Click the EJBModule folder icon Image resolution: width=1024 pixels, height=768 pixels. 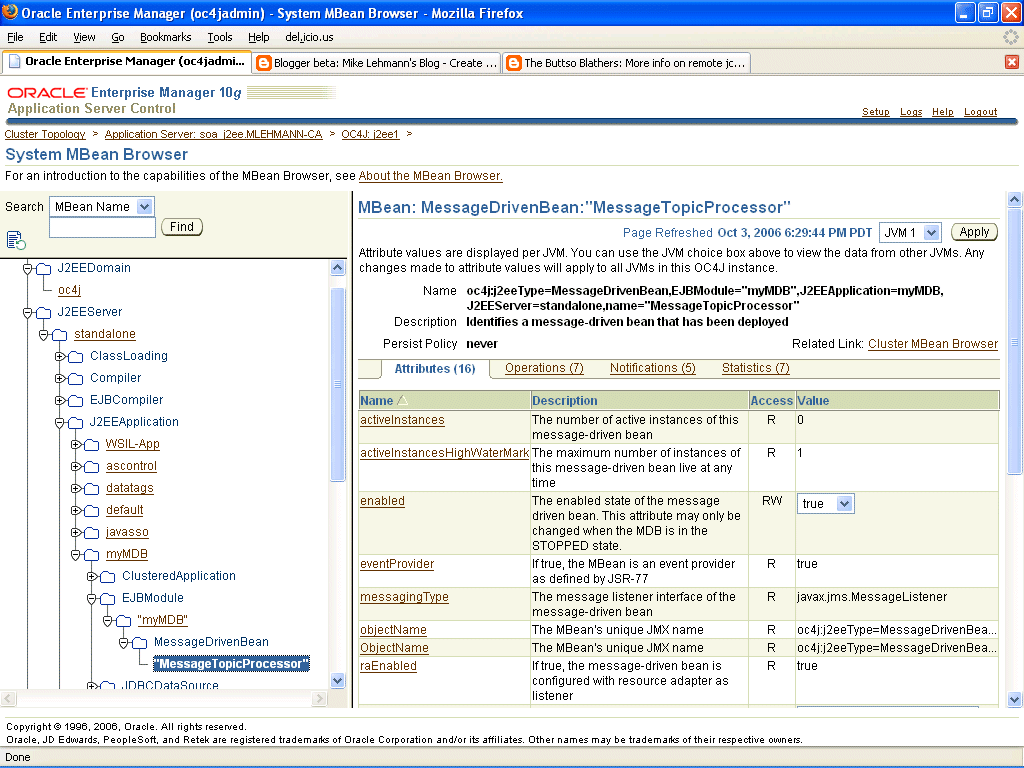(108, 600)
